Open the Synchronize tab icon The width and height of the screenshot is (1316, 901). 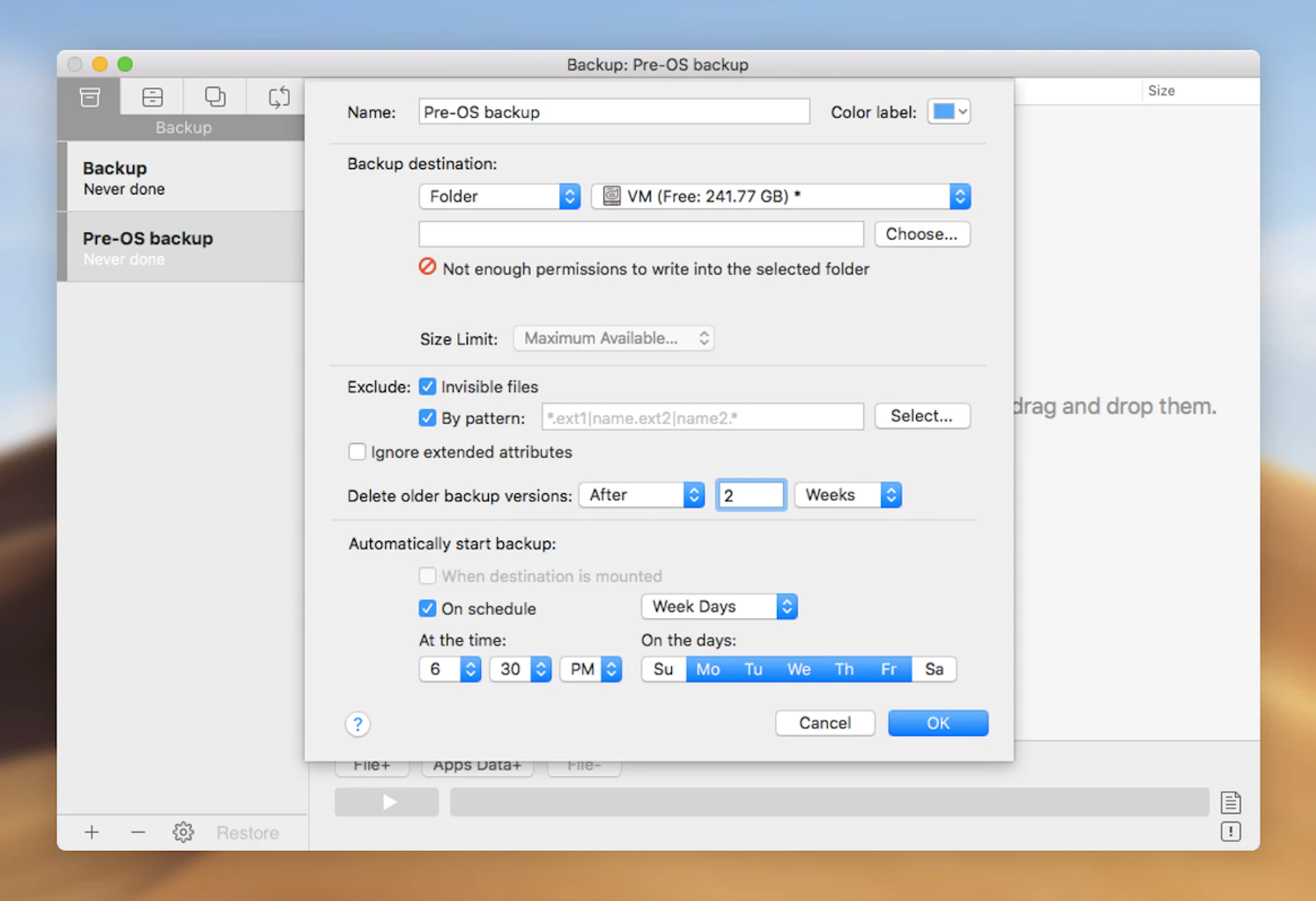[x=279, y=97]
